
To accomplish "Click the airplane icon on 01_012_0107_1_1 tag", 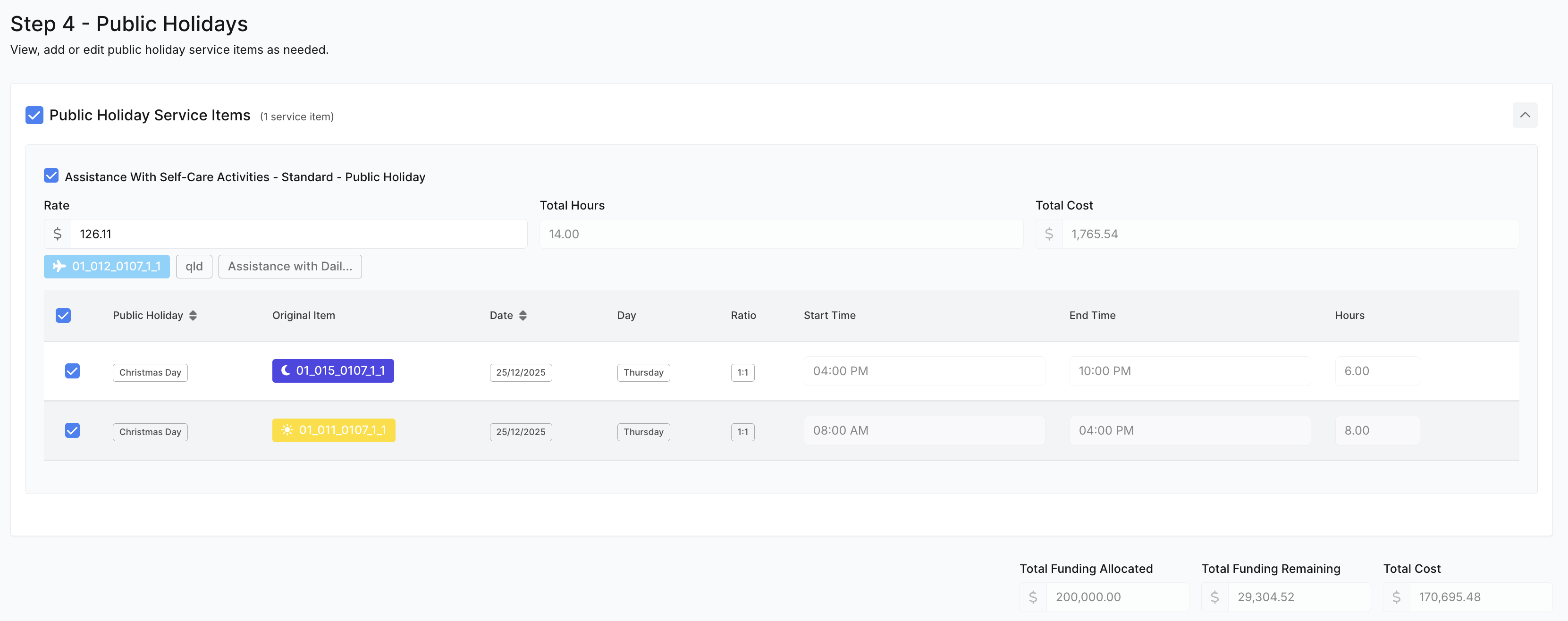I will click(x=59, y=266).
